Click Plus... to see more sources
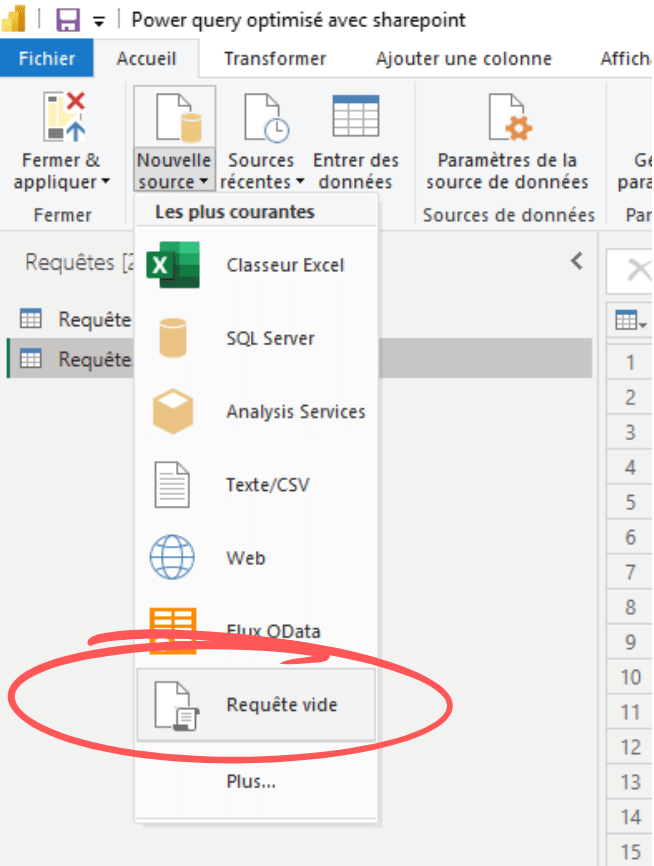654x866 pixels. (251, 781)
